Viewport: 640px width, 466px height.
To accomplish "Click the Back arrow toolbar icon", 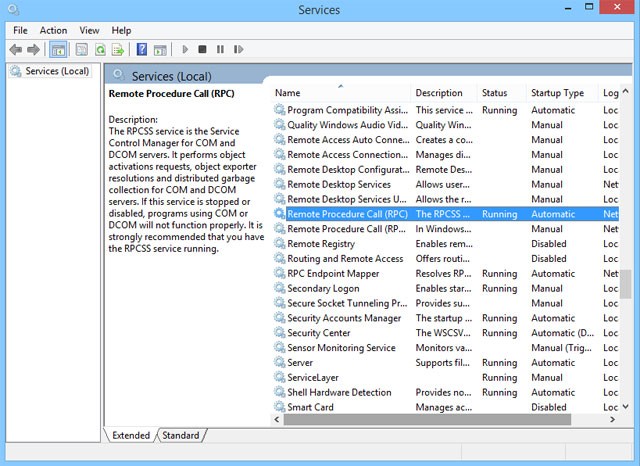I will (16, 50).
